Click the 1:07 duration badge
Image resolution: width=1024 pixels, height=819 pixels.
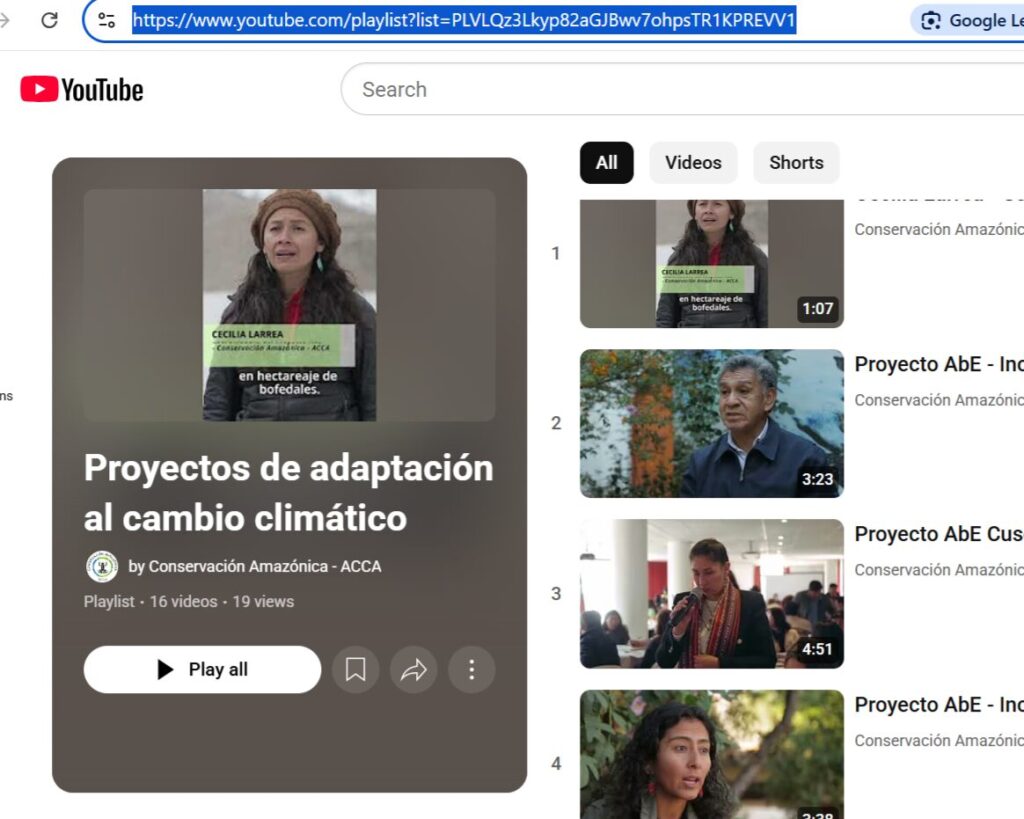(818, 309)
